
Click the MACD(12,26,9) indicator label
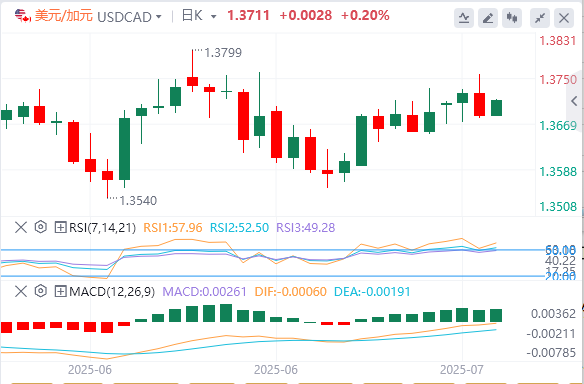[x=112, y=292]
